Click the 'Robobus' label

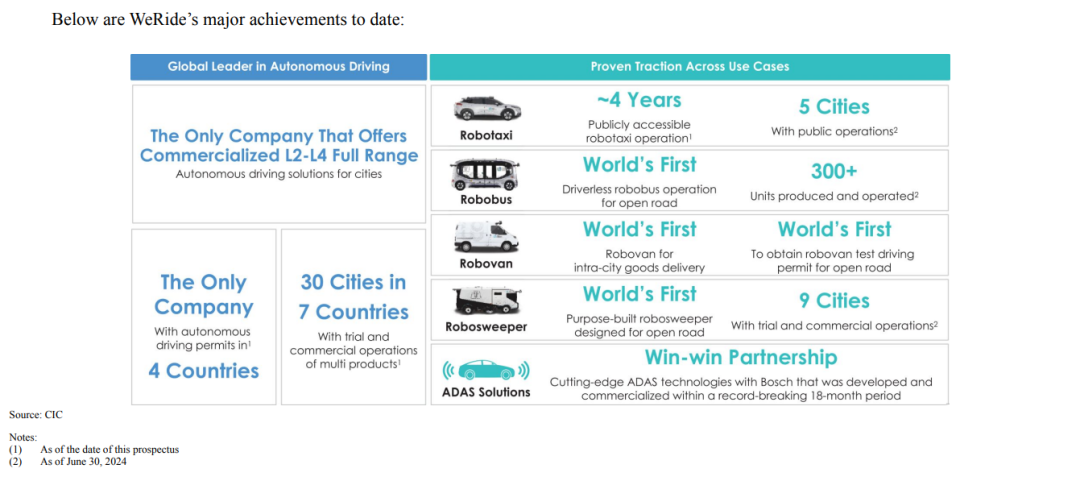[x=486, y=201]
